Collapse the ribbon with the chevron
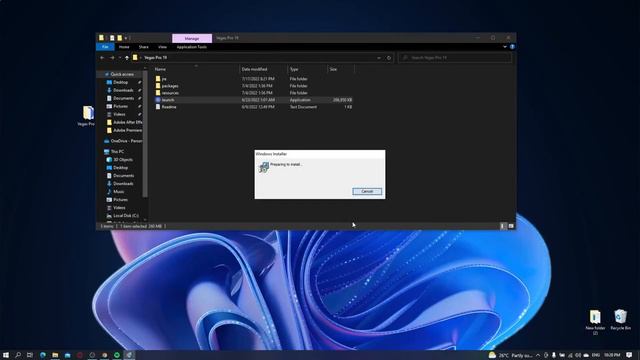 pyautogui.click(x=505, y=47)
